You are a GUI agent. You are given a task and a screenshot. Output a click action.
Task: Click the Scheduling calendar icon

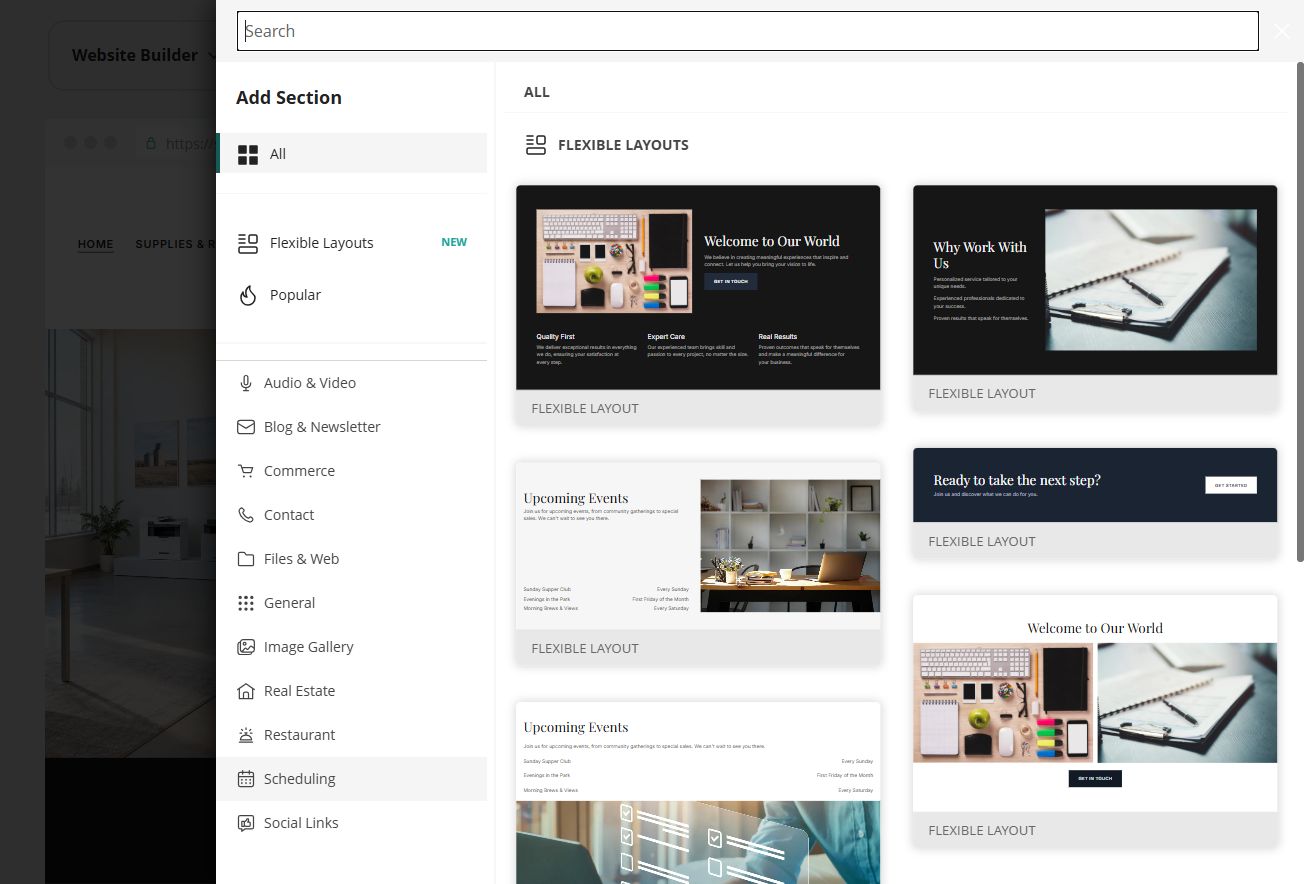(246, 779)
